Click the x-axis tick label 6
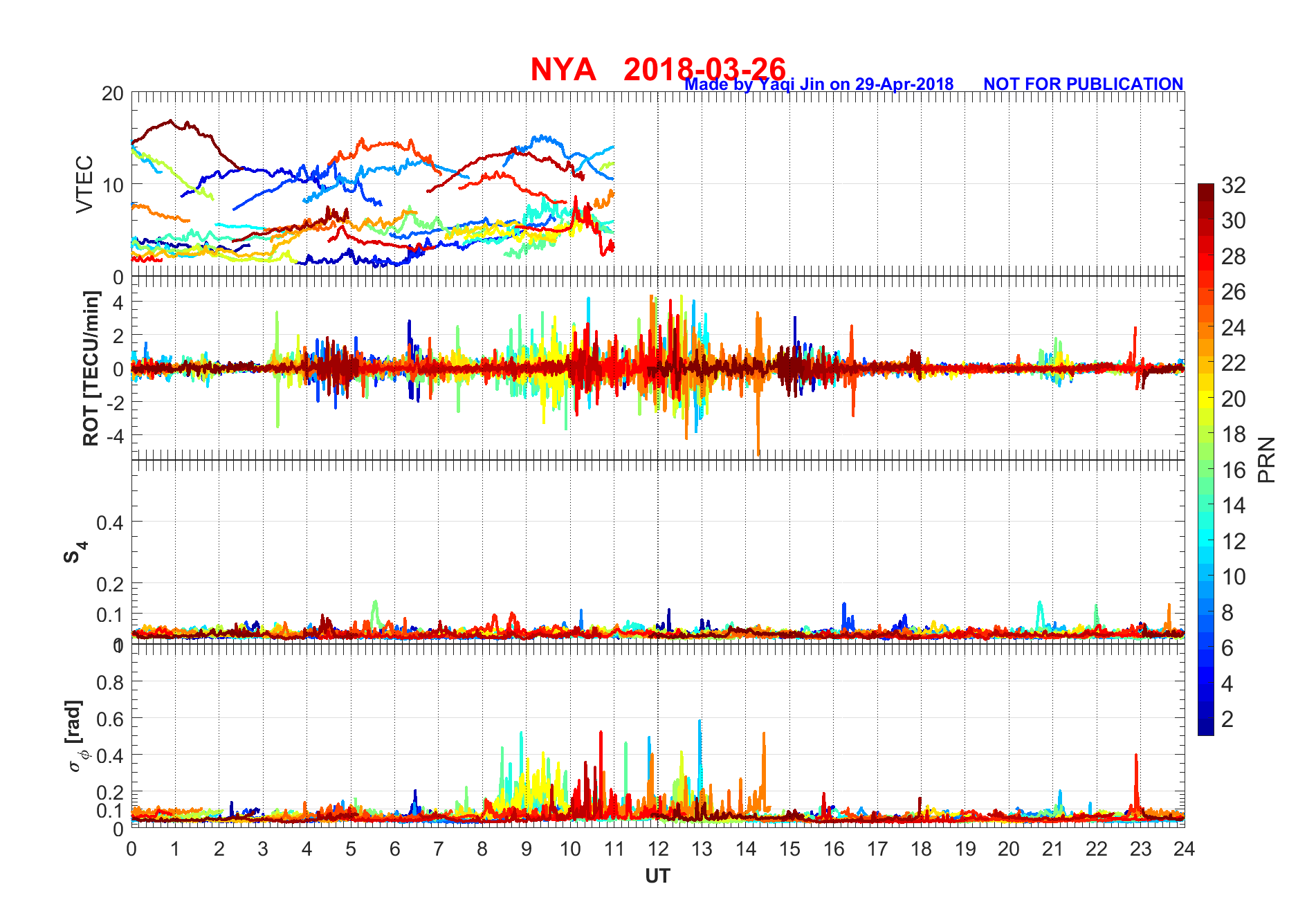Screen dimensions: 1316x920 [394, 849]
